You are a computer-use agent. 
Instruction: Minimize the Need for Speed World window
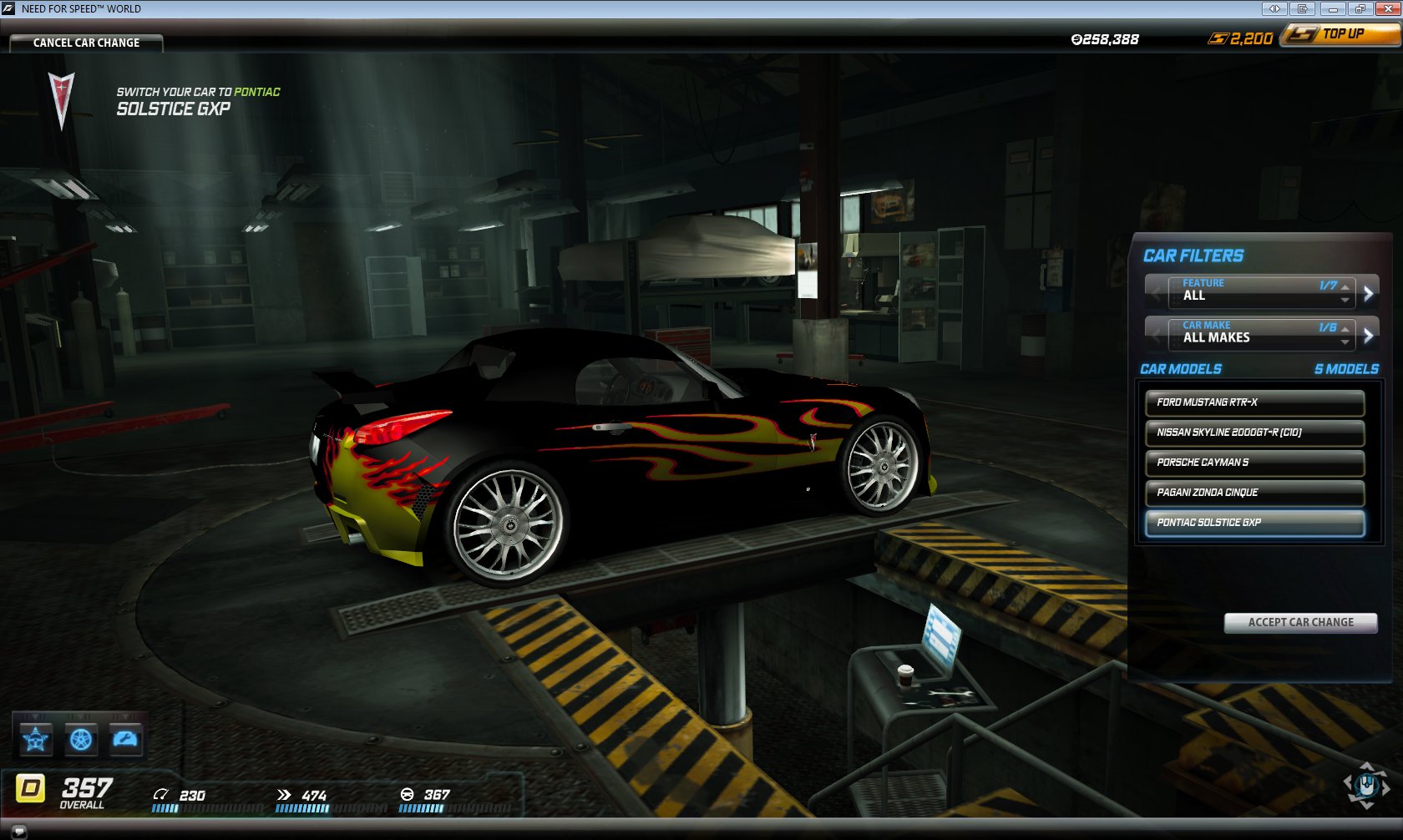tap(1332, 9)
